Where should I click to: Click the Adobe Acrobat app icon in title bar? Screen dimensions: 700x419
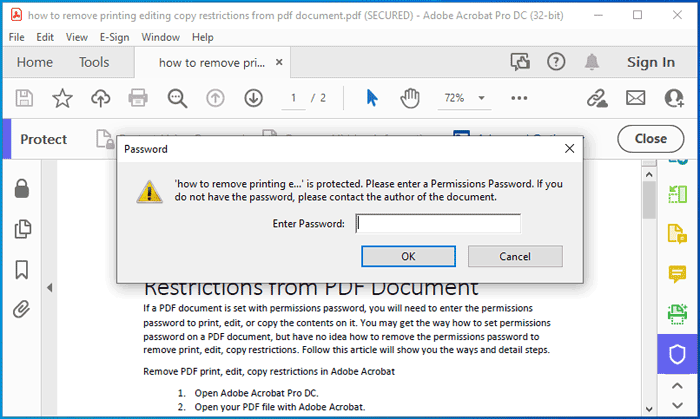[17, 15]
